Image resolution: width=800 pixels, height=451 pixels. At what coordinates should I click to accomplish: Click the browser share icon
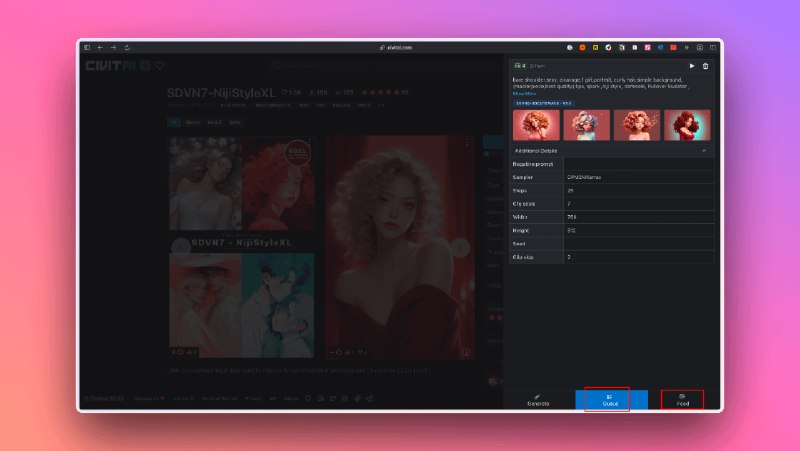pos(128,47)
